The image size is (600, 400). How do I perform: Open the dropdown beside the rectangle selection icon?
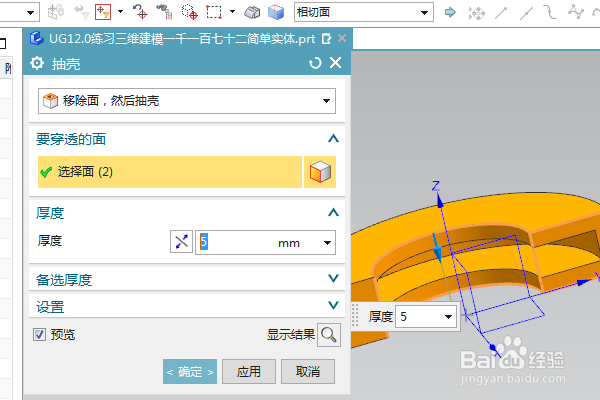pos(232,11)
